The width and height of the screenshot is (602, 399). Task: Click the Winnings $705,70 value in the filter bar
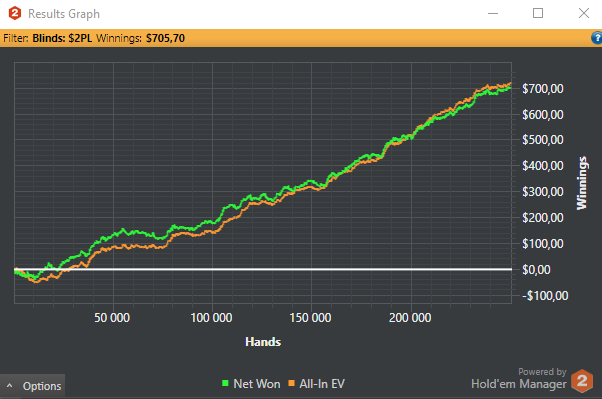[165, 38]
